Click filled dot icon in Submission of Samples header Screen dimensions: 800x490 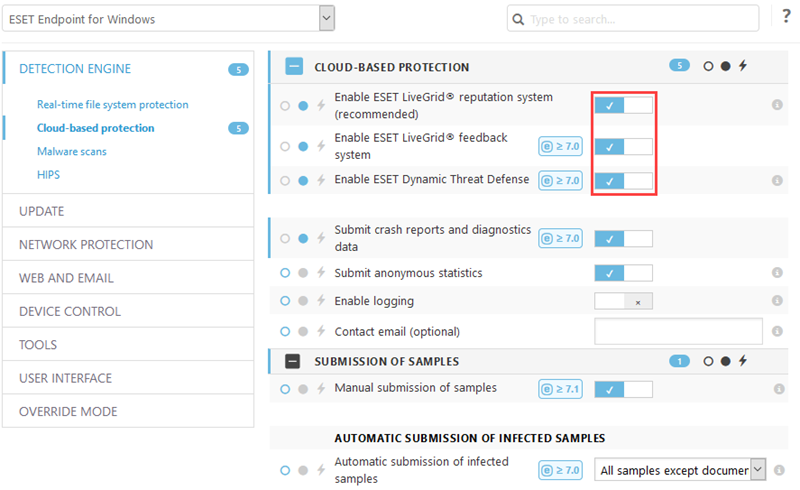(726, 361)
